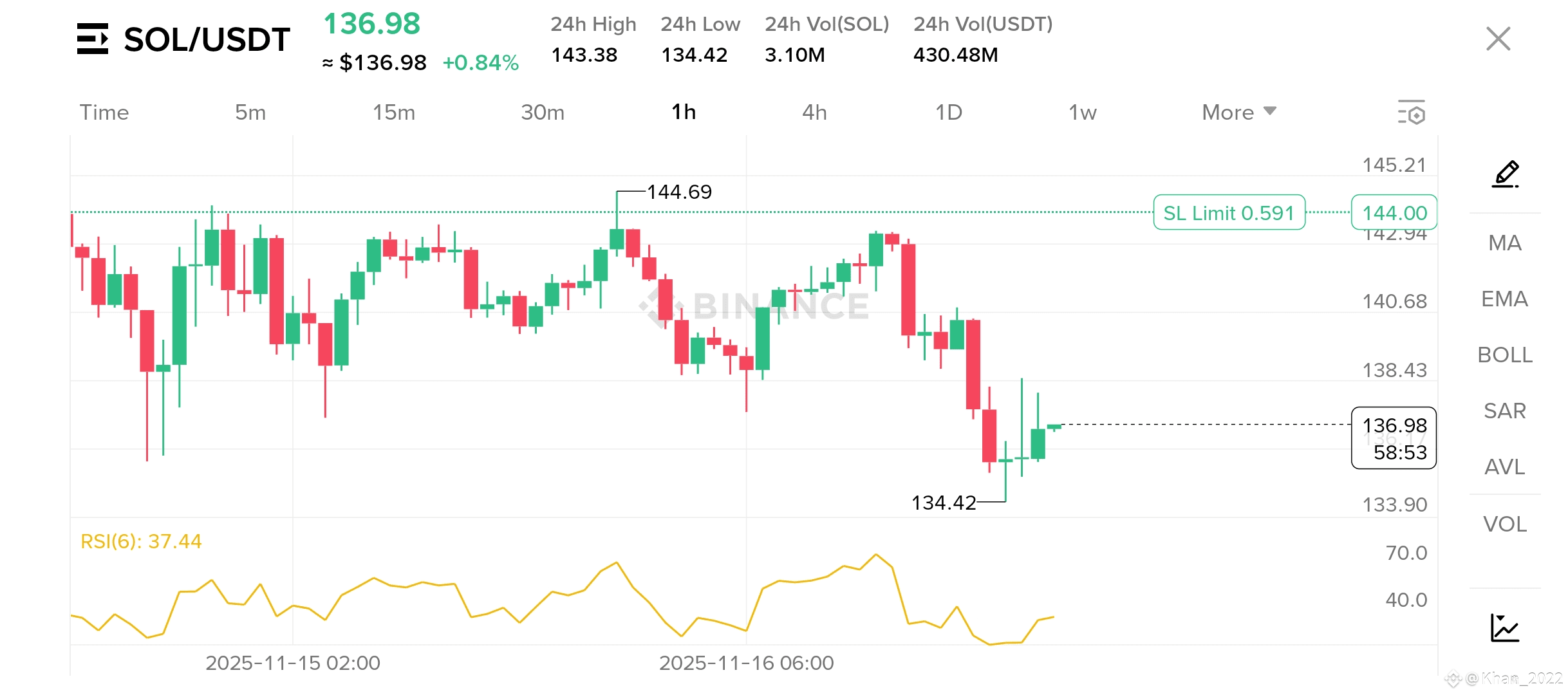Switch to the 5m interval

(x=250, y=113)
